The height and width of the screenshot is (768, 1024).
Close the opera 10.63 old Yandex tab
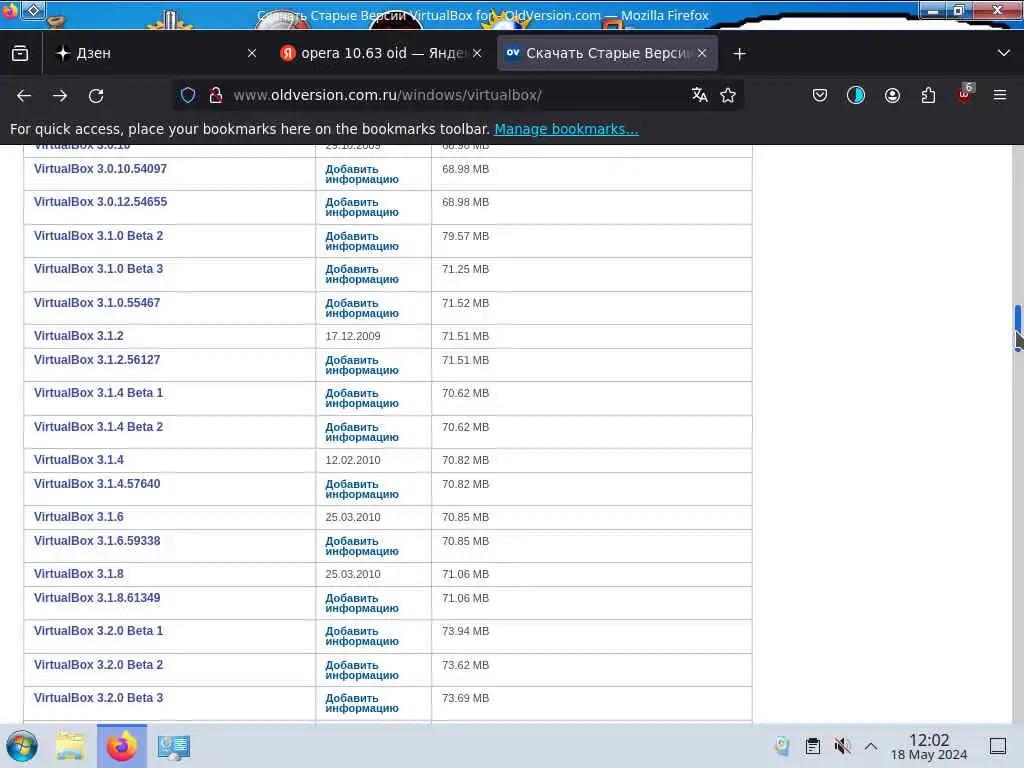(x=477, y=53)
